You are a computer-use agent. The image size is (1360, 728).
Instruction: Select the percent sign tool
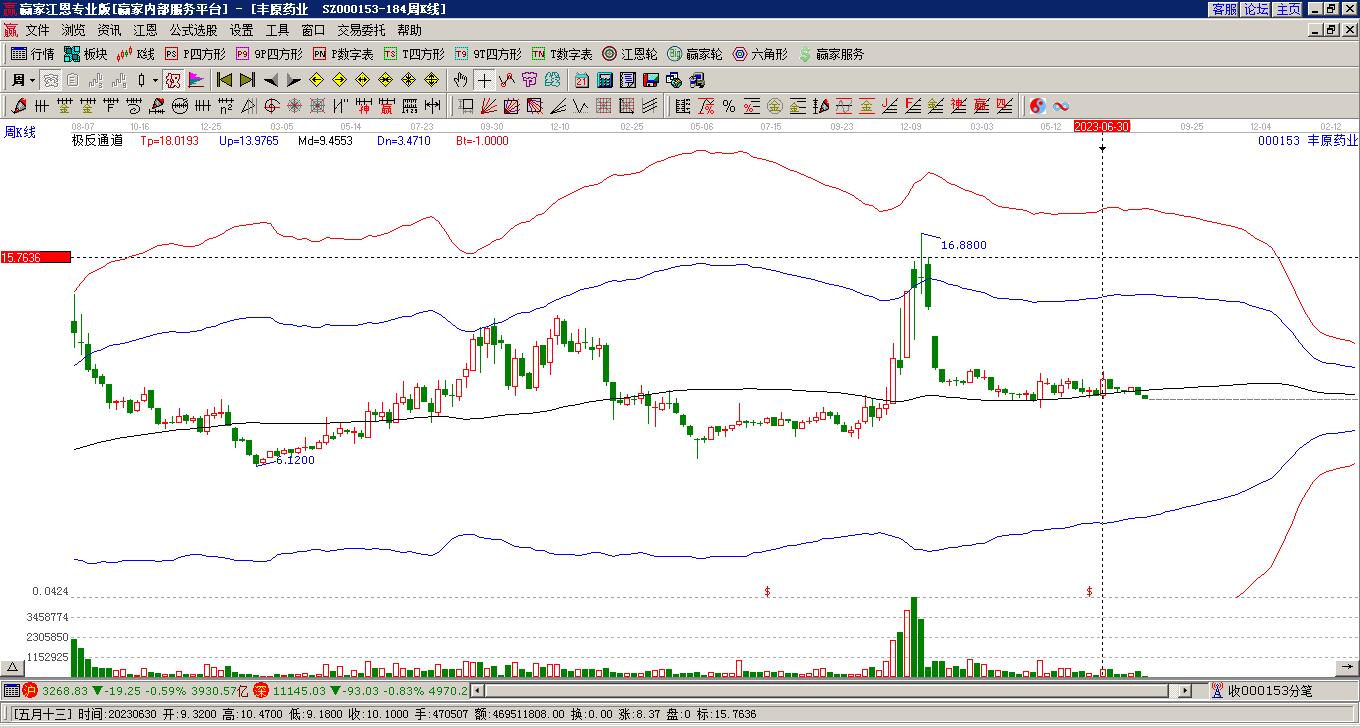pyautogui.click(x=728, y=106)
